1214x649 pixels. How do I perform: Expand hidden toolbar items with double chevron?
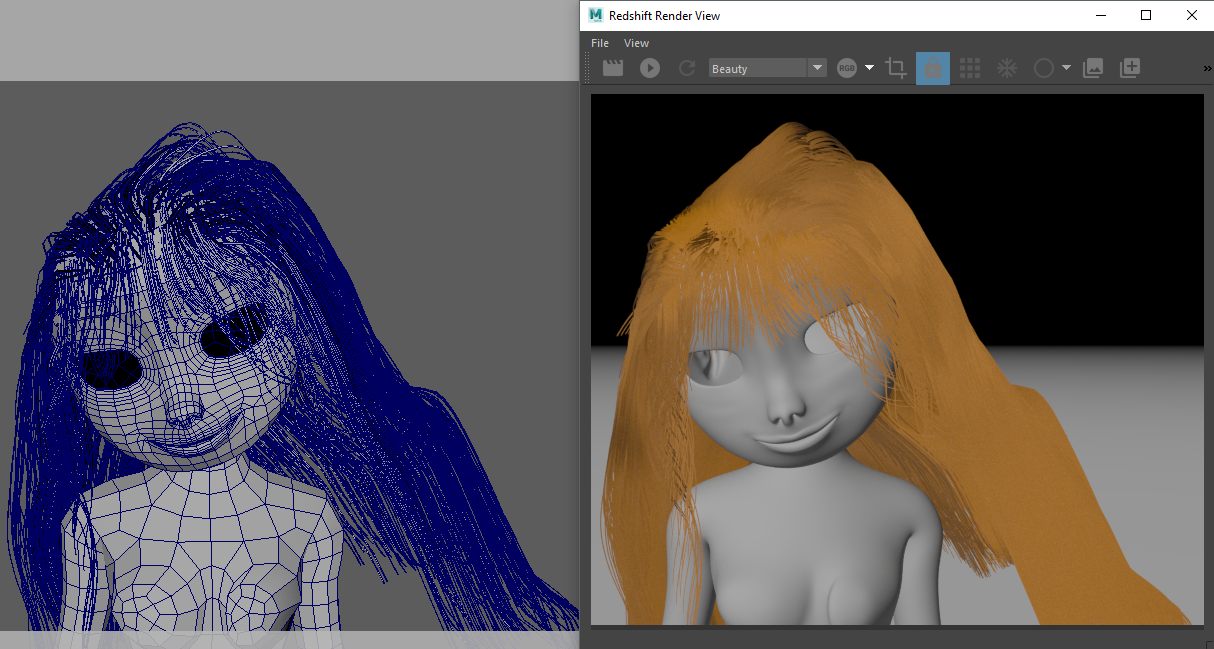[1207, 68]
